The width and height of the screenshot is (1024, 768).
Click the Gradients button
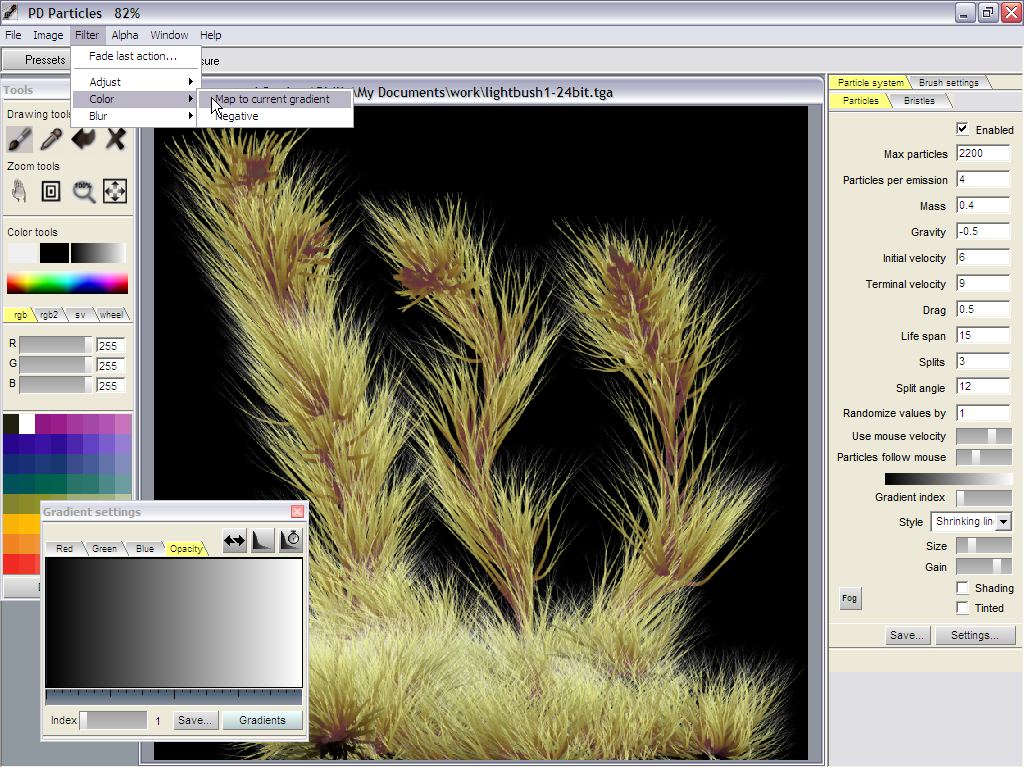point(262,720)
